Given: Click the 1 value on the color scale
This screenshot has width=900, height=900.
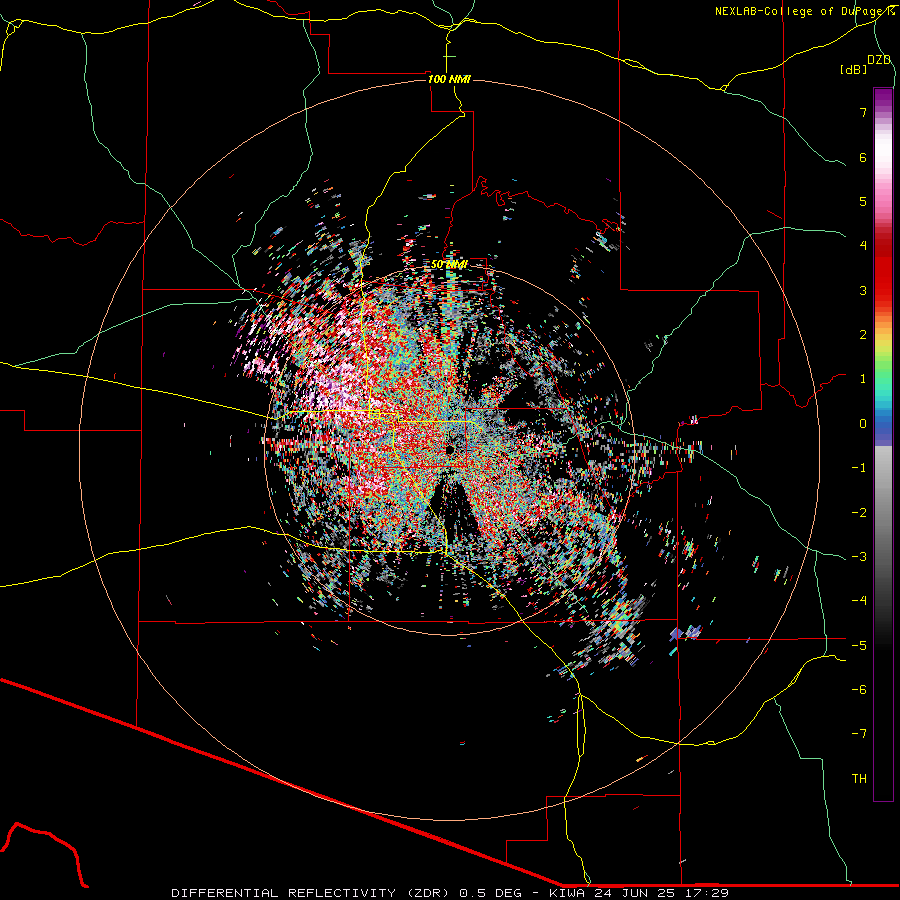Looking at the screenshot, I should pyautogui.click(x=863, y=379).
